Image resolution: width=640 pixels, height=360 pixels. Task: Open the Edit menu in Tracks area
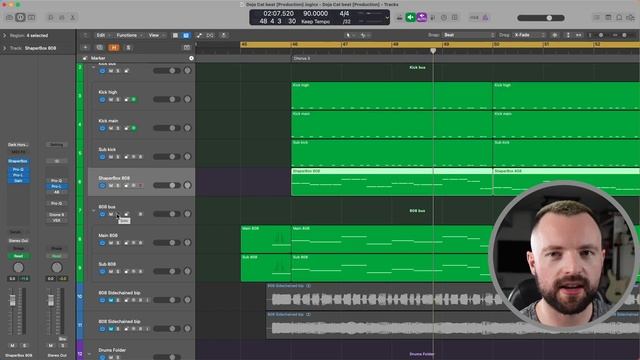click(x=102, y=36)
